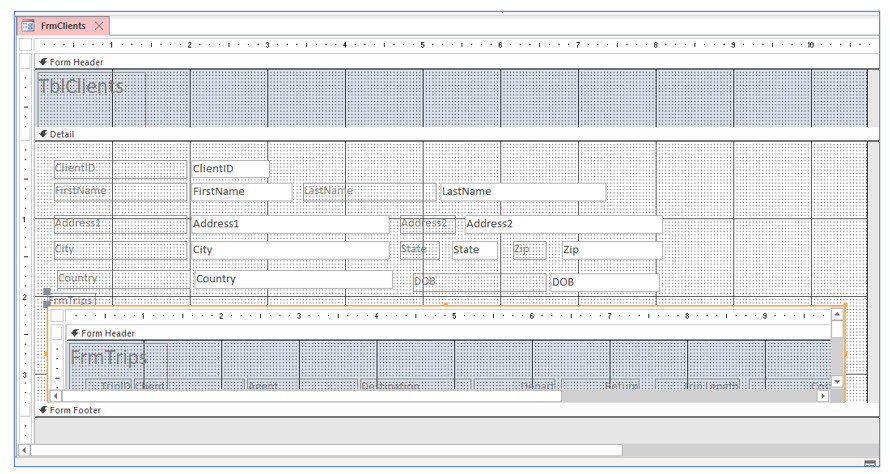Select the City label control
The image size is (890, 474).
click(120, 250)
